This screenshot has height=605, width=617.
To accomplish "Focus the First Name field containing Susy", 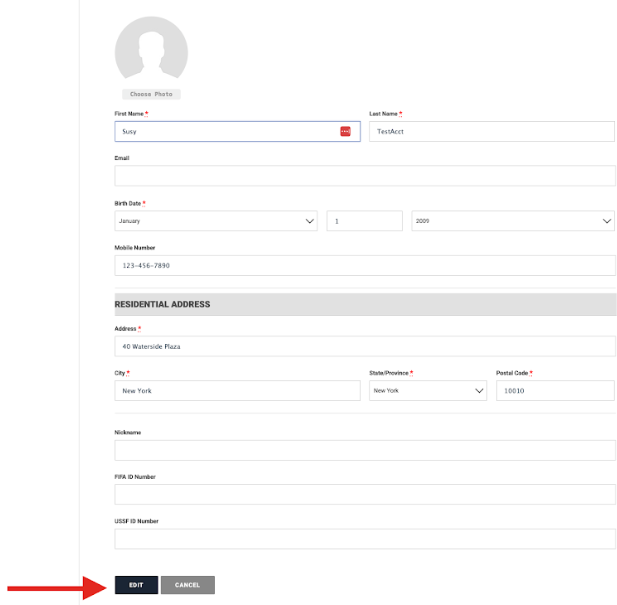I will [237, 131].
